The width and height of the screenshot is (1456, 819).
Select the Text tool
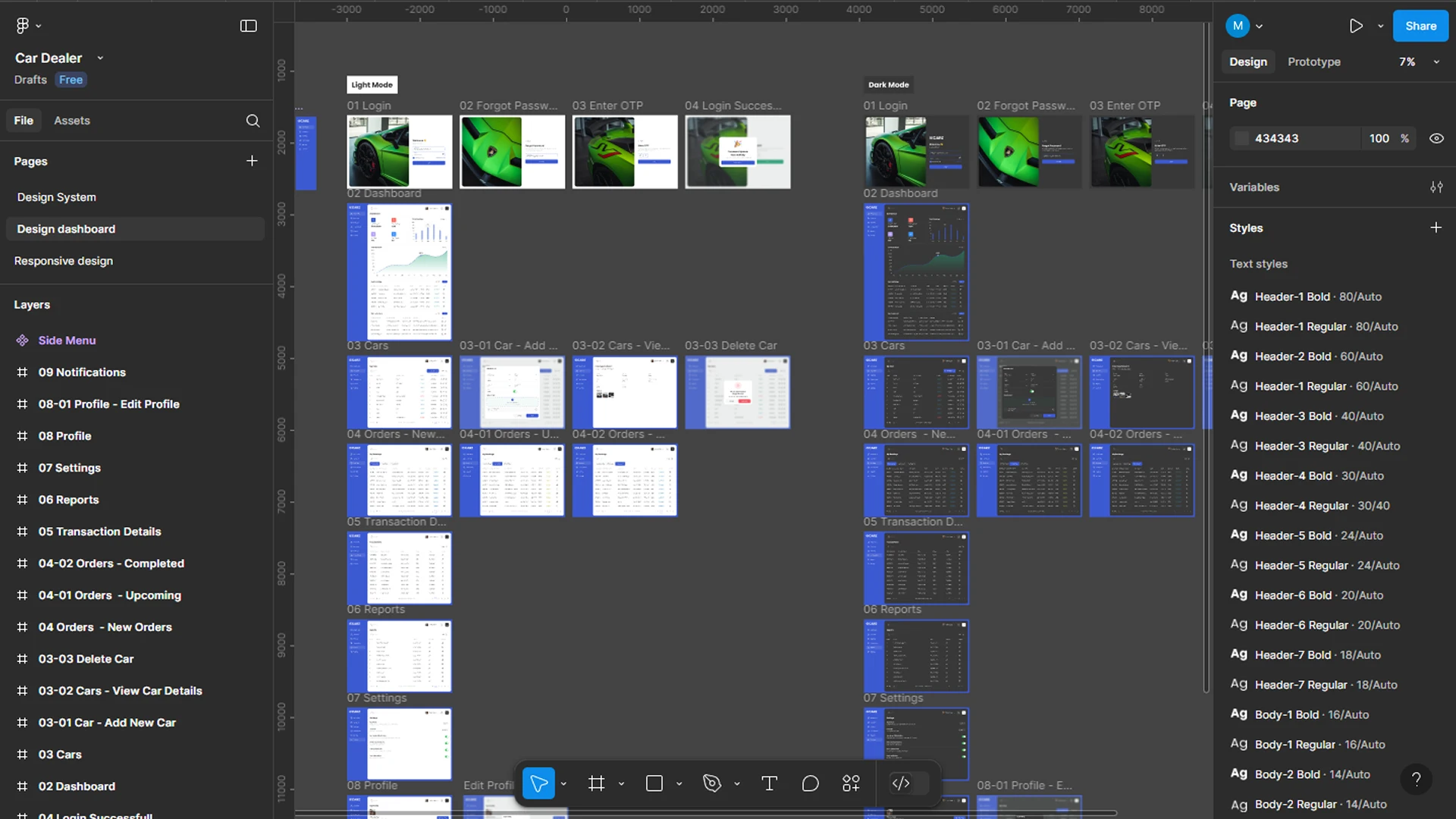pyautogui.click(x=769, y=783)
